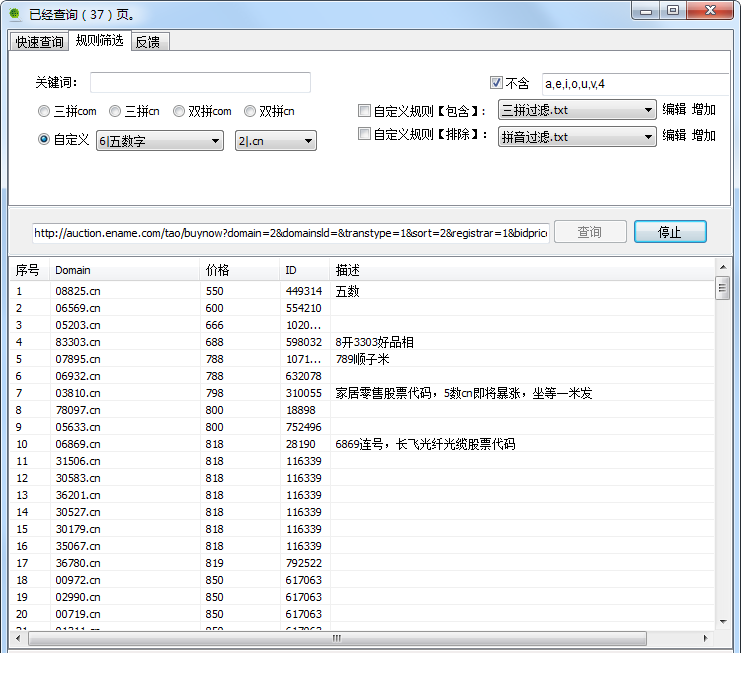Click the 查询 button
Viewport: 741px width, 676px height.
[x=590, y=232]
